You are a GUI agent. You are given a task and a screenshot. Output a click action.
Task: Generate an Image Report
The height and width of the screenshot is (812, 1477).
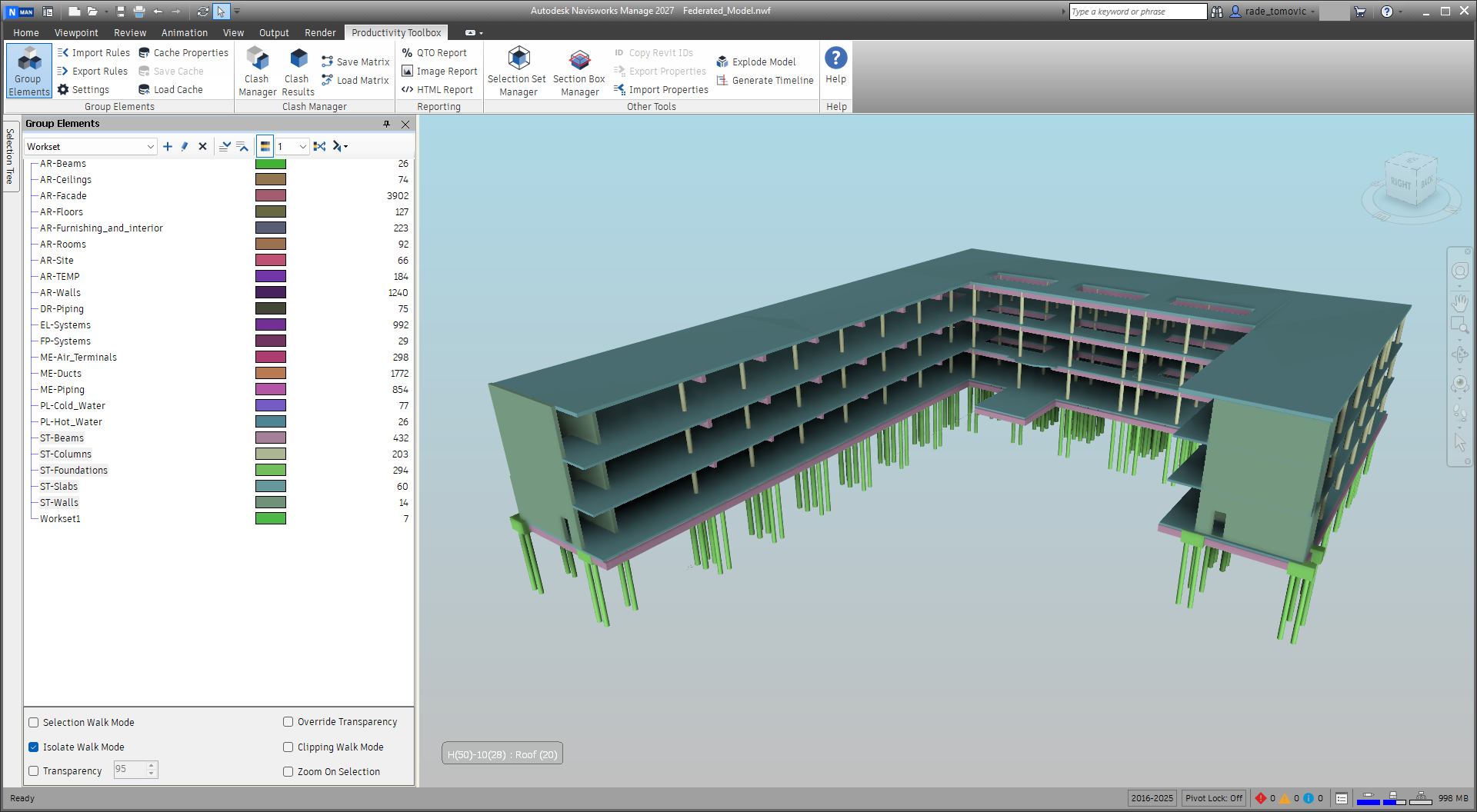click(440, 71)
